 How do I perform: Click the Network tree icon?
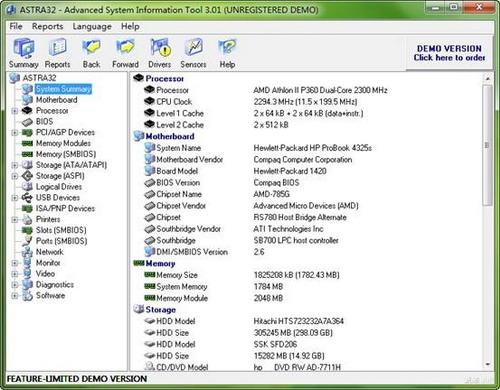click(x=27, y=252)
